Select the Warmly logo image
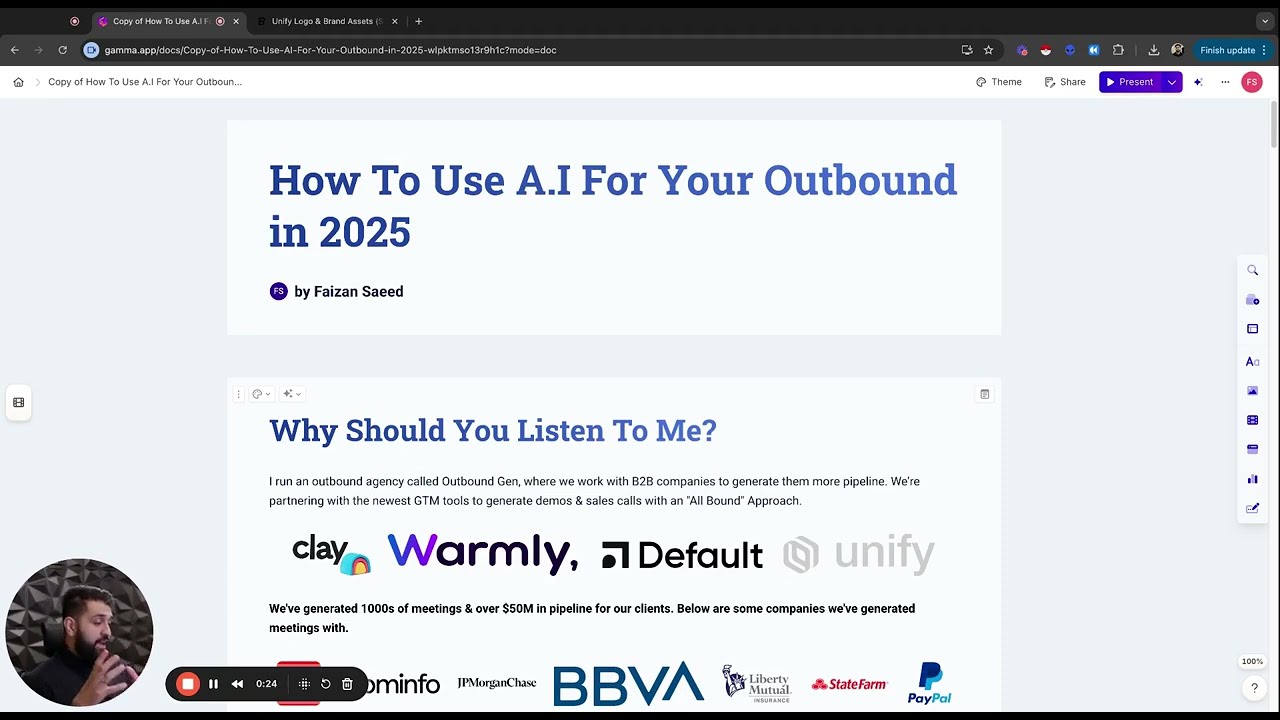 tap(482, 553)
